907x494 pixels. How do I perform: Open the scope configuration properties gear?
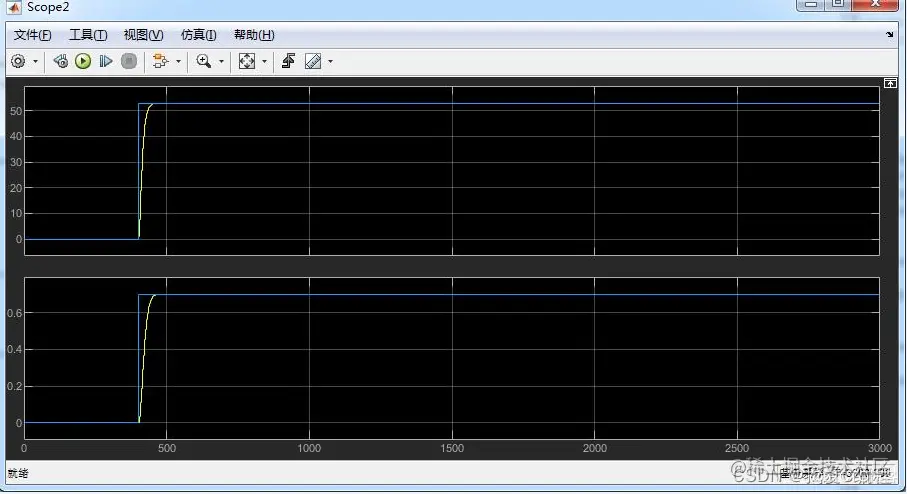pyautogui.click(x=18, y=61)
